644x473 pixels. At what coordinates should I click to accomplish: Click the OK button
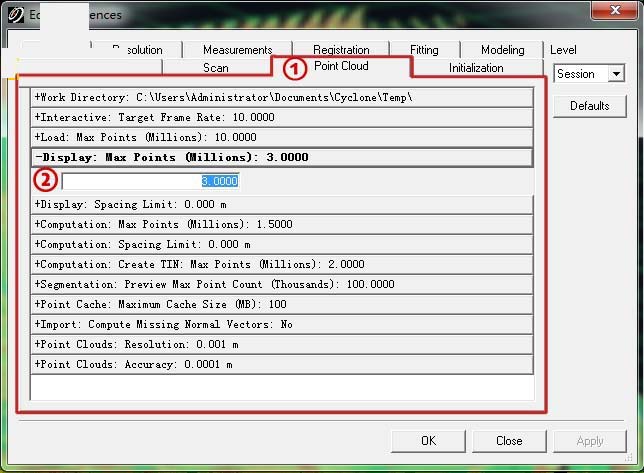point(428,441)
